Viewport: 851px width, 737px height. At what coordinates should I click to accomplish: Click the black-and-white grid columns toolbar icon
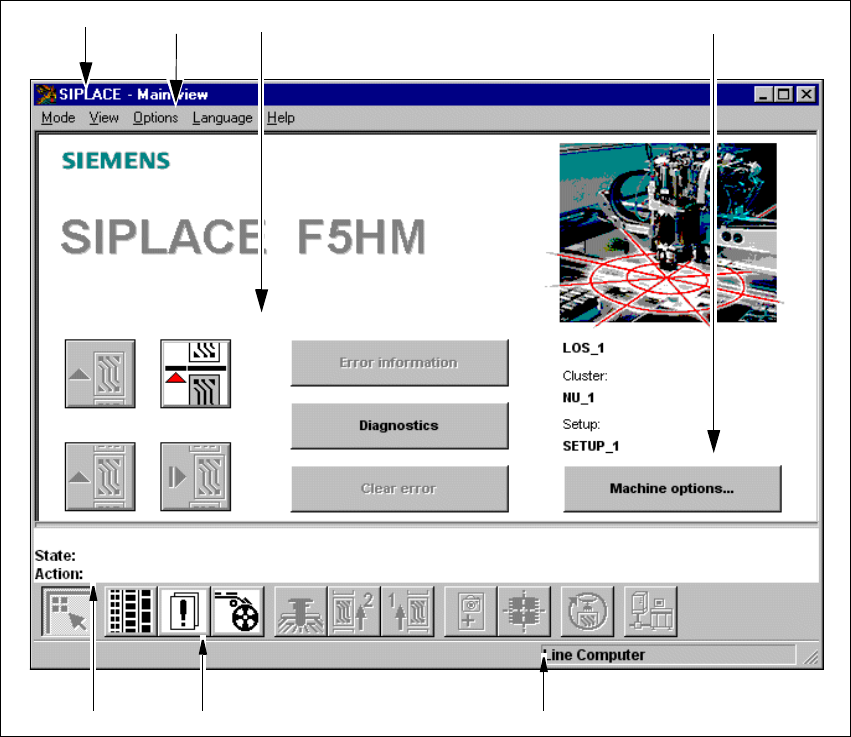[130, 611]
